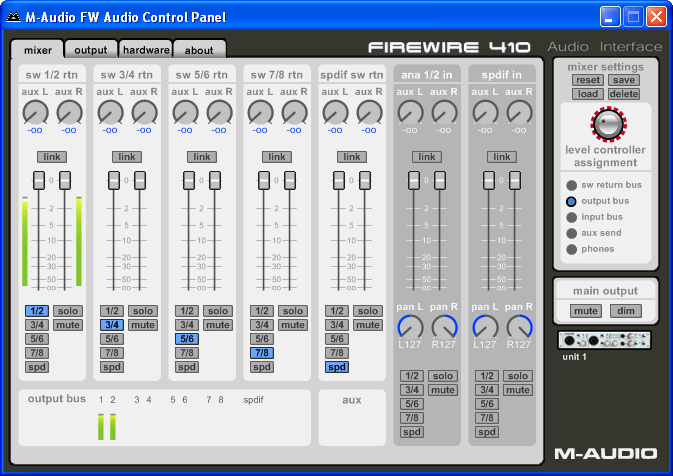The height and width of the screenshot is (476, 673).
Task: Select output bus radio option
Action: click(x=571, y=201)
